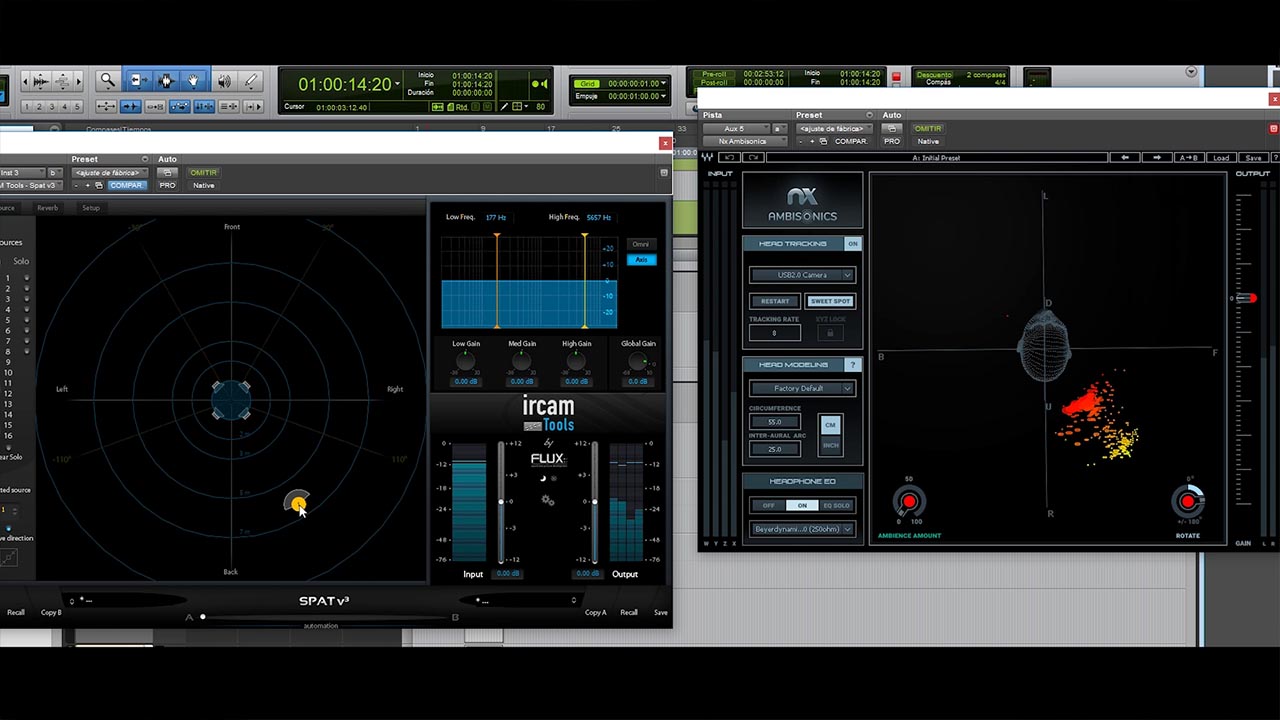
Task: Click the 3D head model in Nx
Action: 1045,347
